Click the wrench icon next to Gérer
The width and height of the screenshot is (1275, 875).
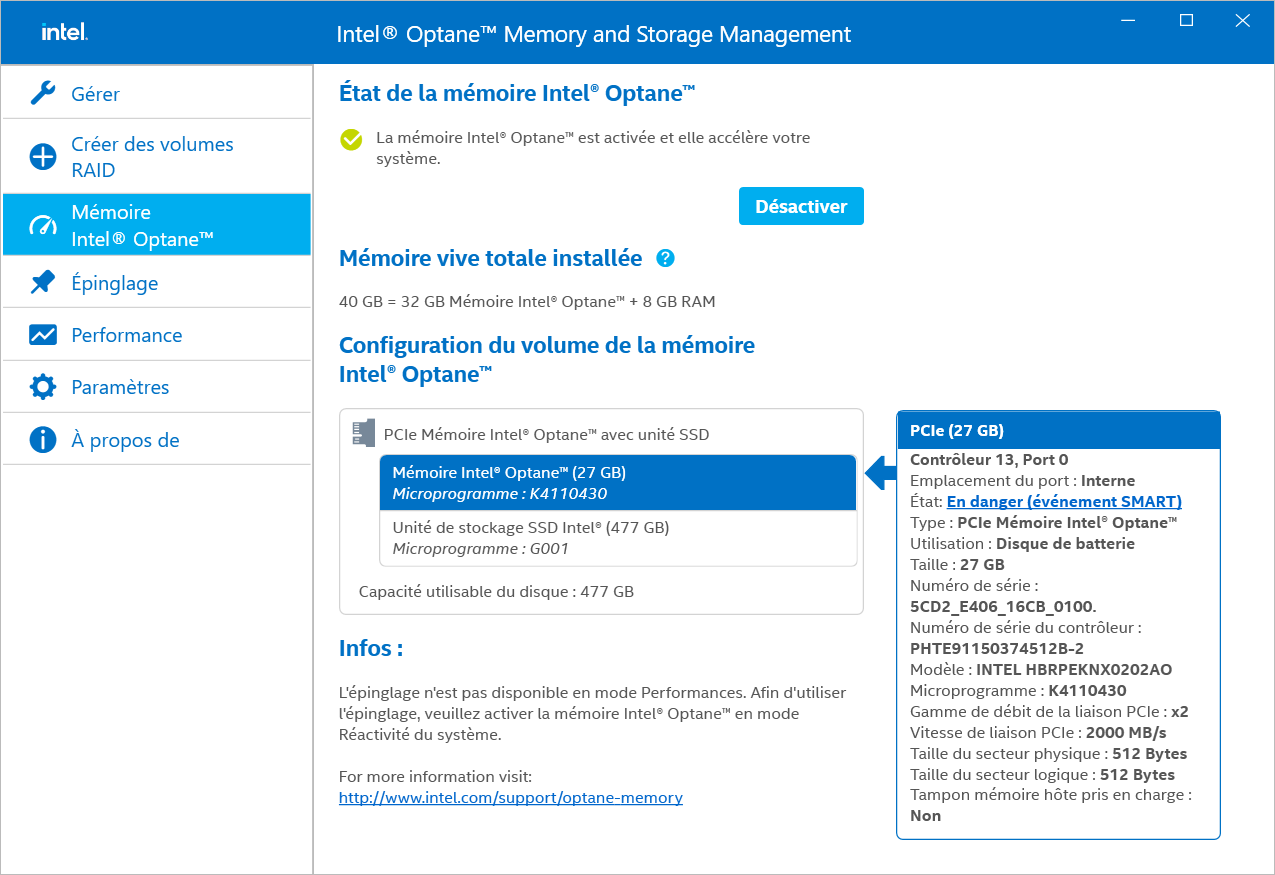(x=42, y=94)
